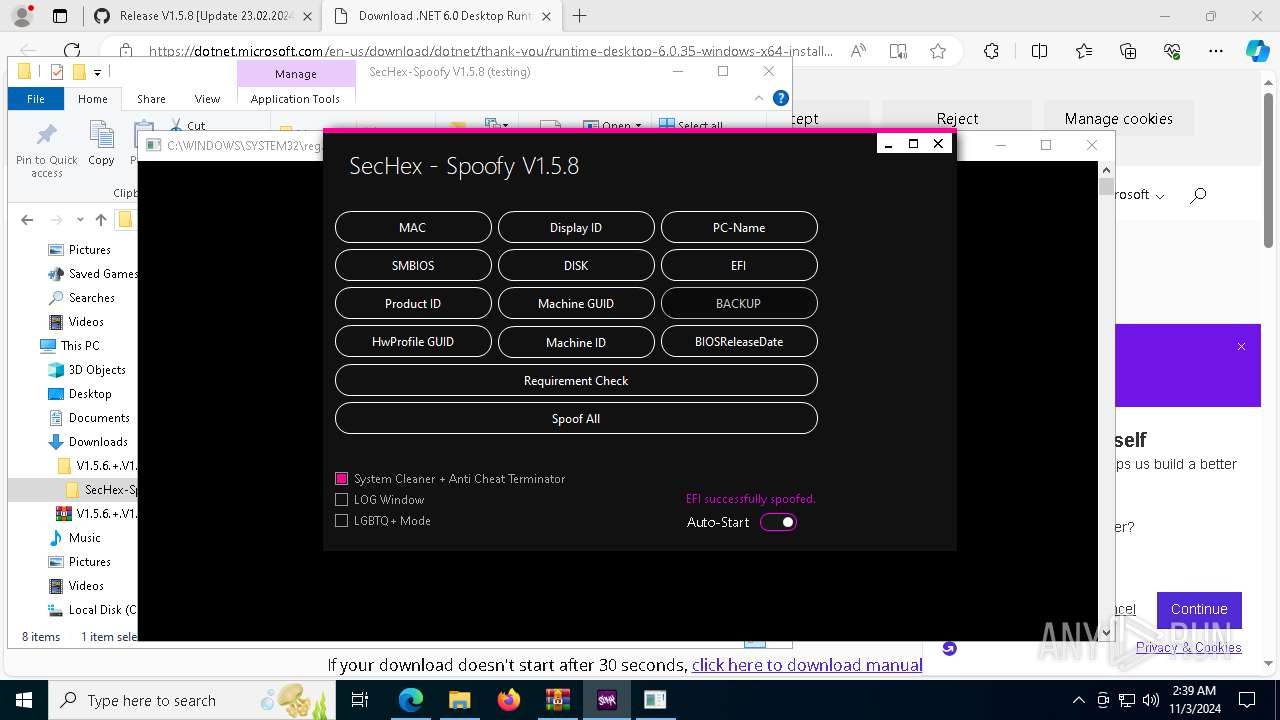Click the Edge address bar URL
The height and width of the screenshot is (720, 1280).
[490, 51]
